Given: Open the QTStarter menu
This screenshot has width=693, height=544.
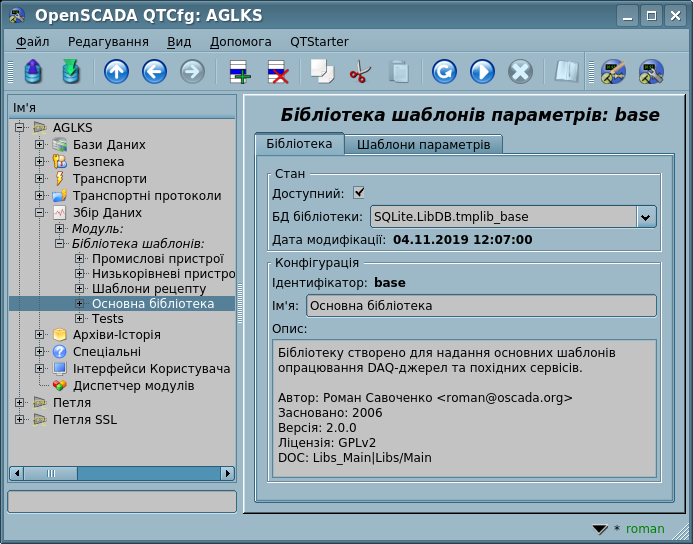Looking at the screenshot, I should pos(319,42).
